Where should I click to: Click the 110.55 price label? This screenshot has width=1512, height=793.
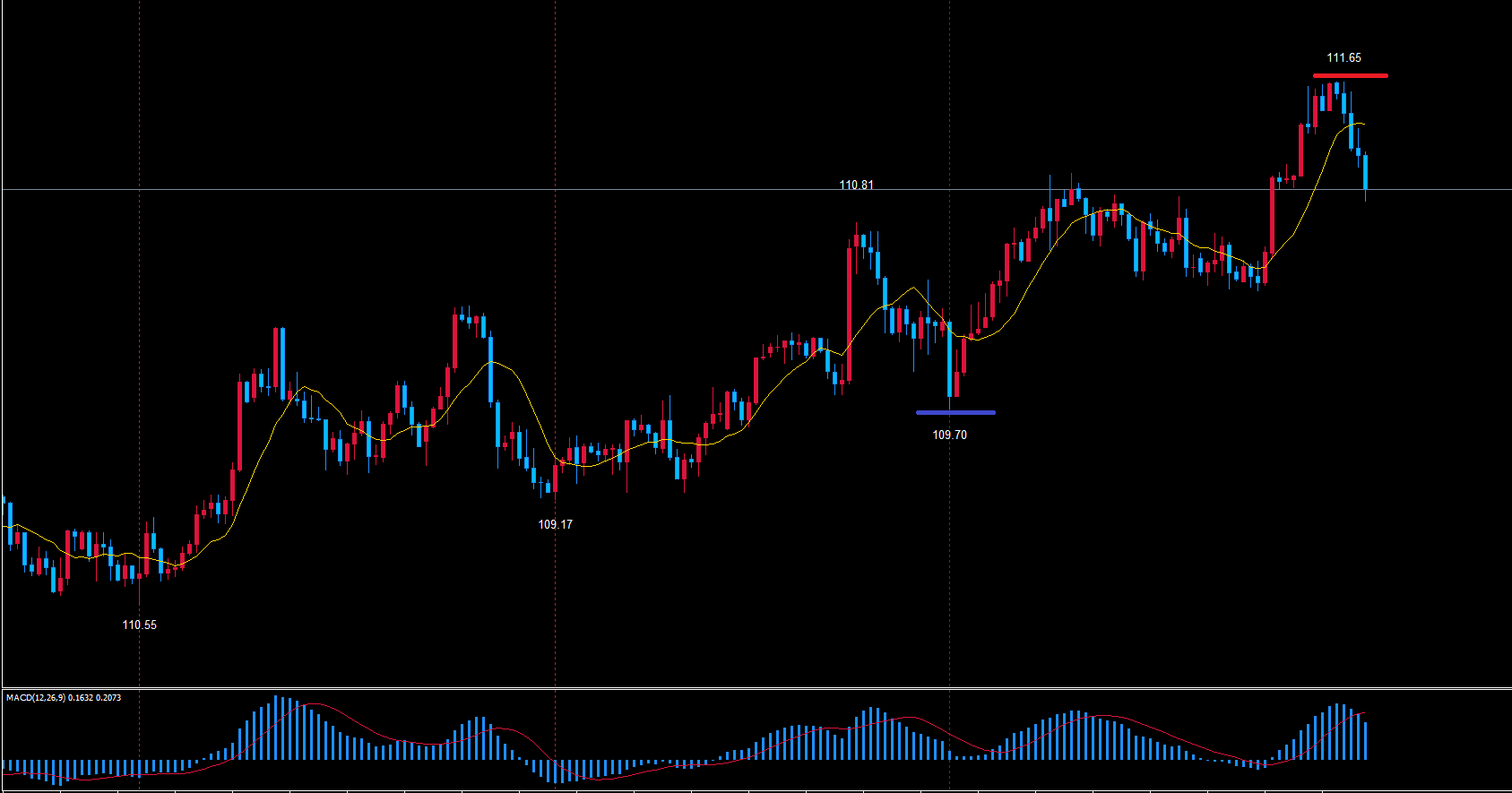tap(139, 625)
